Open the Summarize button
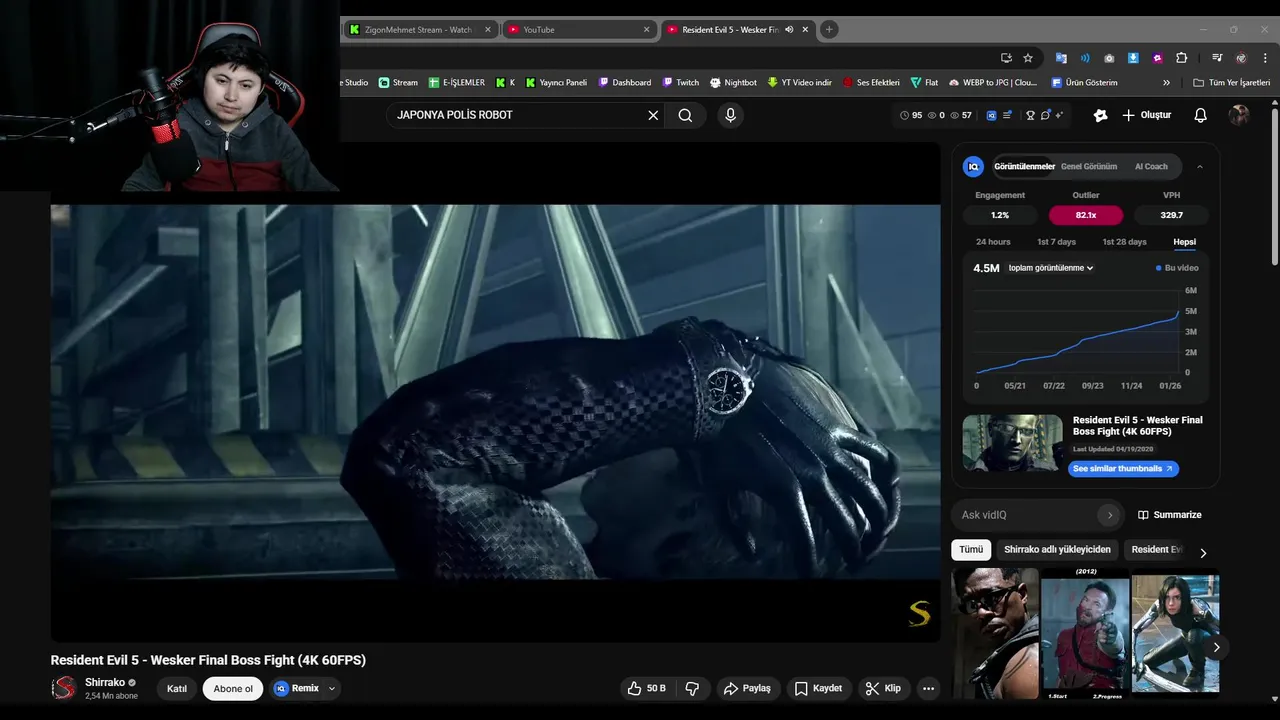 [1170, 515]
